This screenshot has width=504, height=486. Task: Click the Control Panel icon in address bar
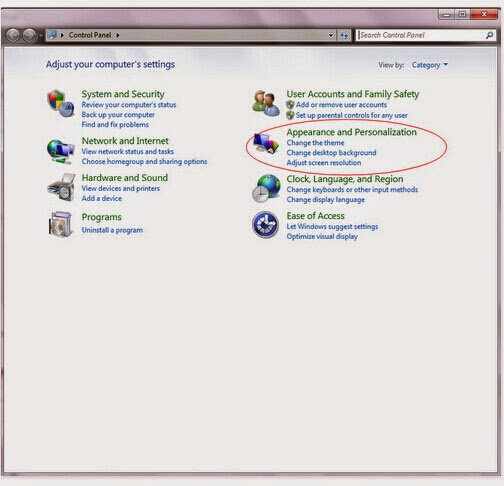click(52, 35)
